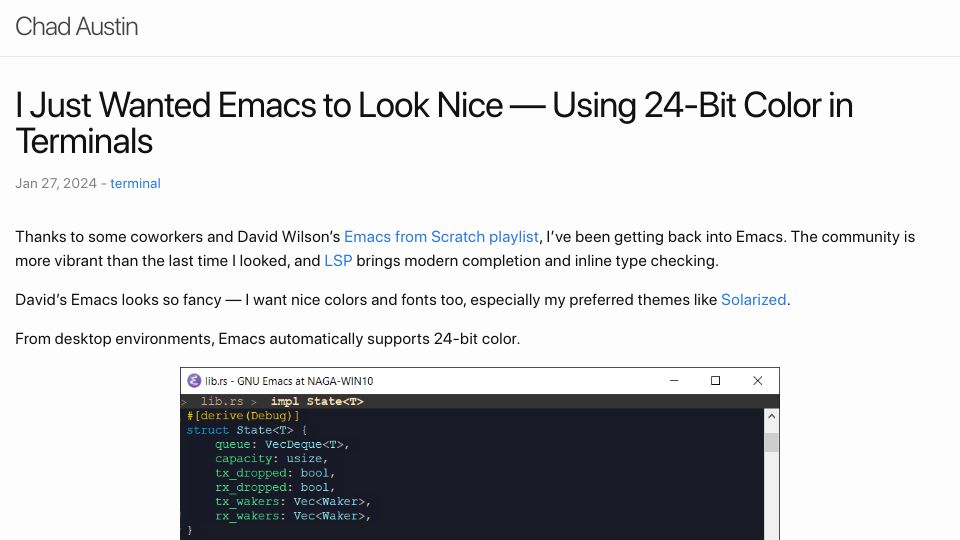
Task: Minimize the Emacs screenshot window
Action: click(674, 381)
